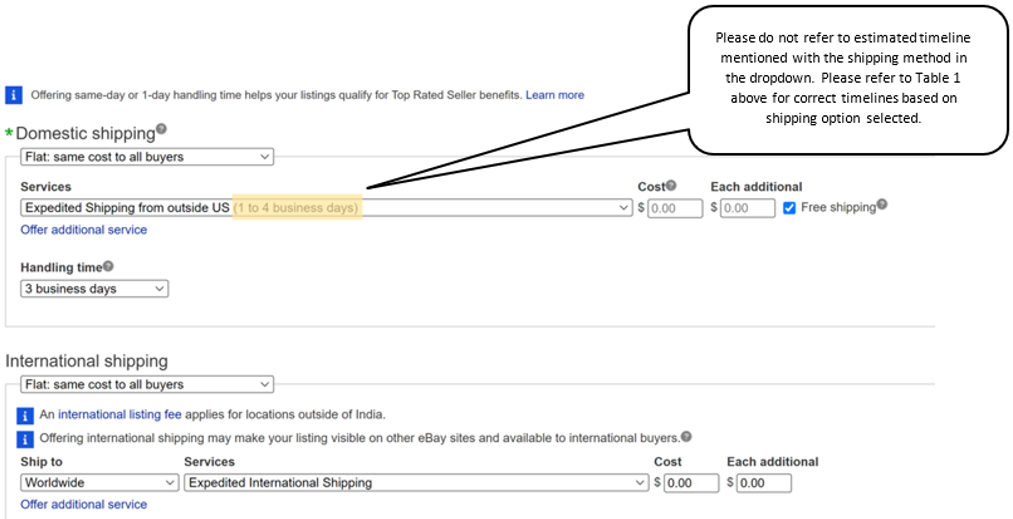Open the Ship to Worldwide dropdown

[x=98, y=483]
